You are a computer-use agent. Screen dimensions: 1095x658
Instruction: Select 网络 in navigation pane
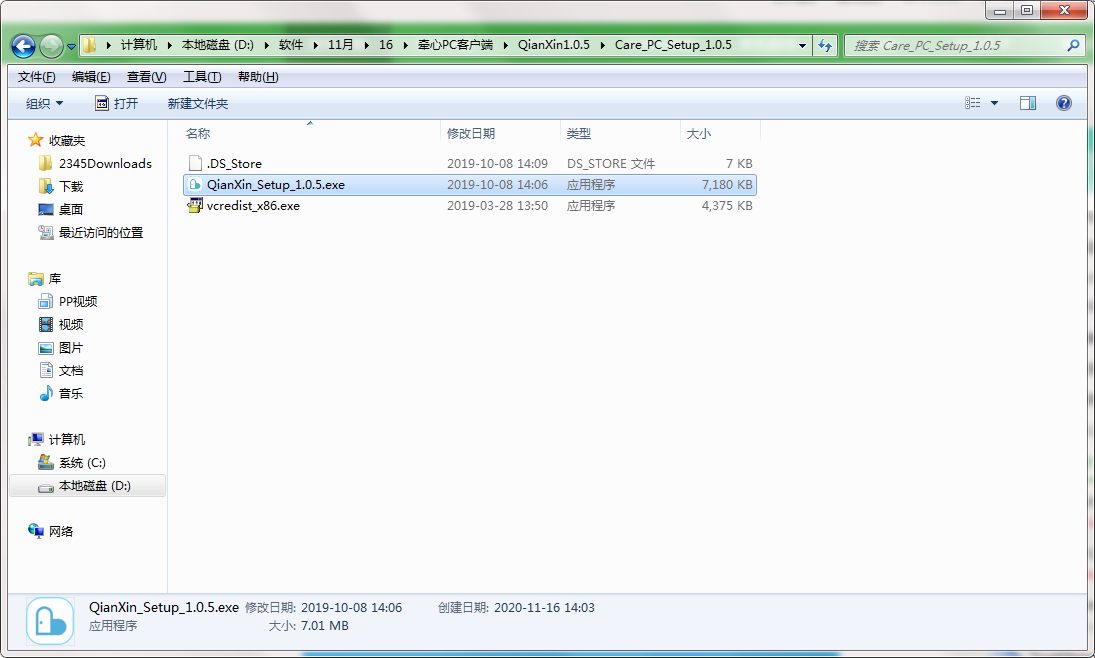[61, 531]
